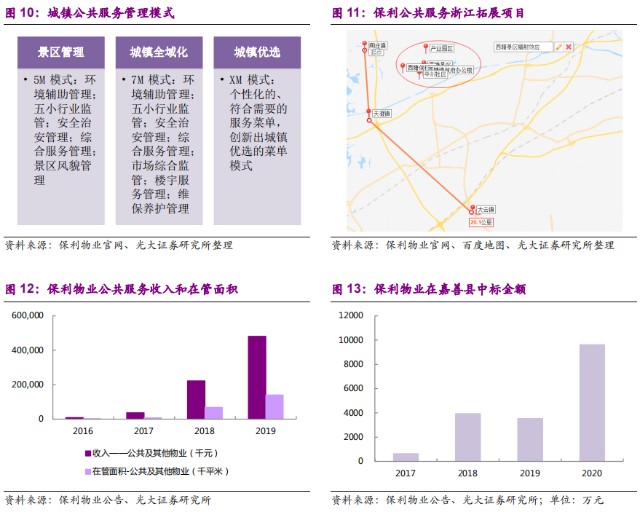Click the 2016 x-axis label in Figure 12
This screenshot has height=512, width=640.
point(83,431)
